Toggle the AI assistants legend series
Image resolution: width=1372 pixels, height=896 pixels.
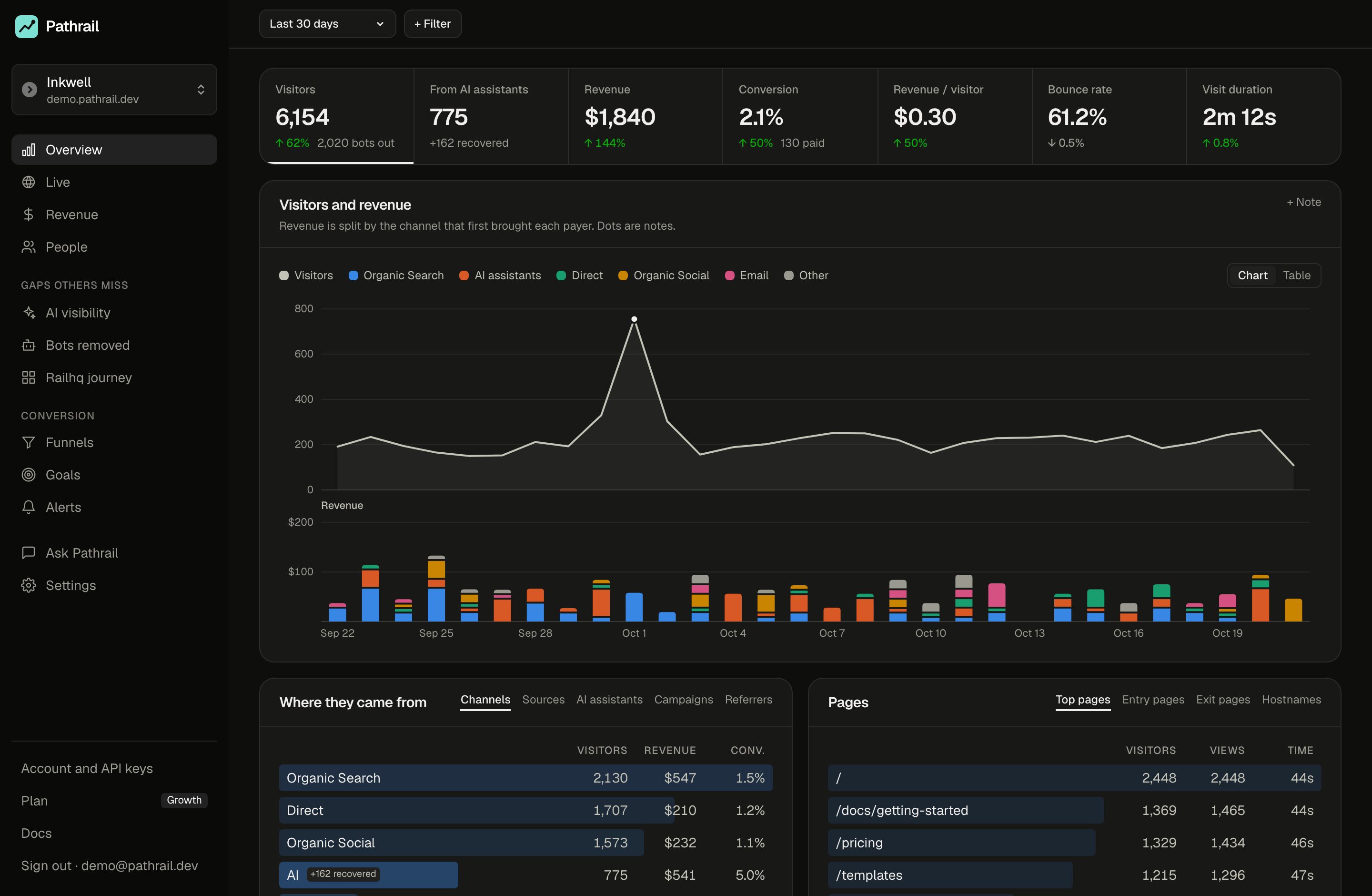pyautogui.click(x=500, y=275)
